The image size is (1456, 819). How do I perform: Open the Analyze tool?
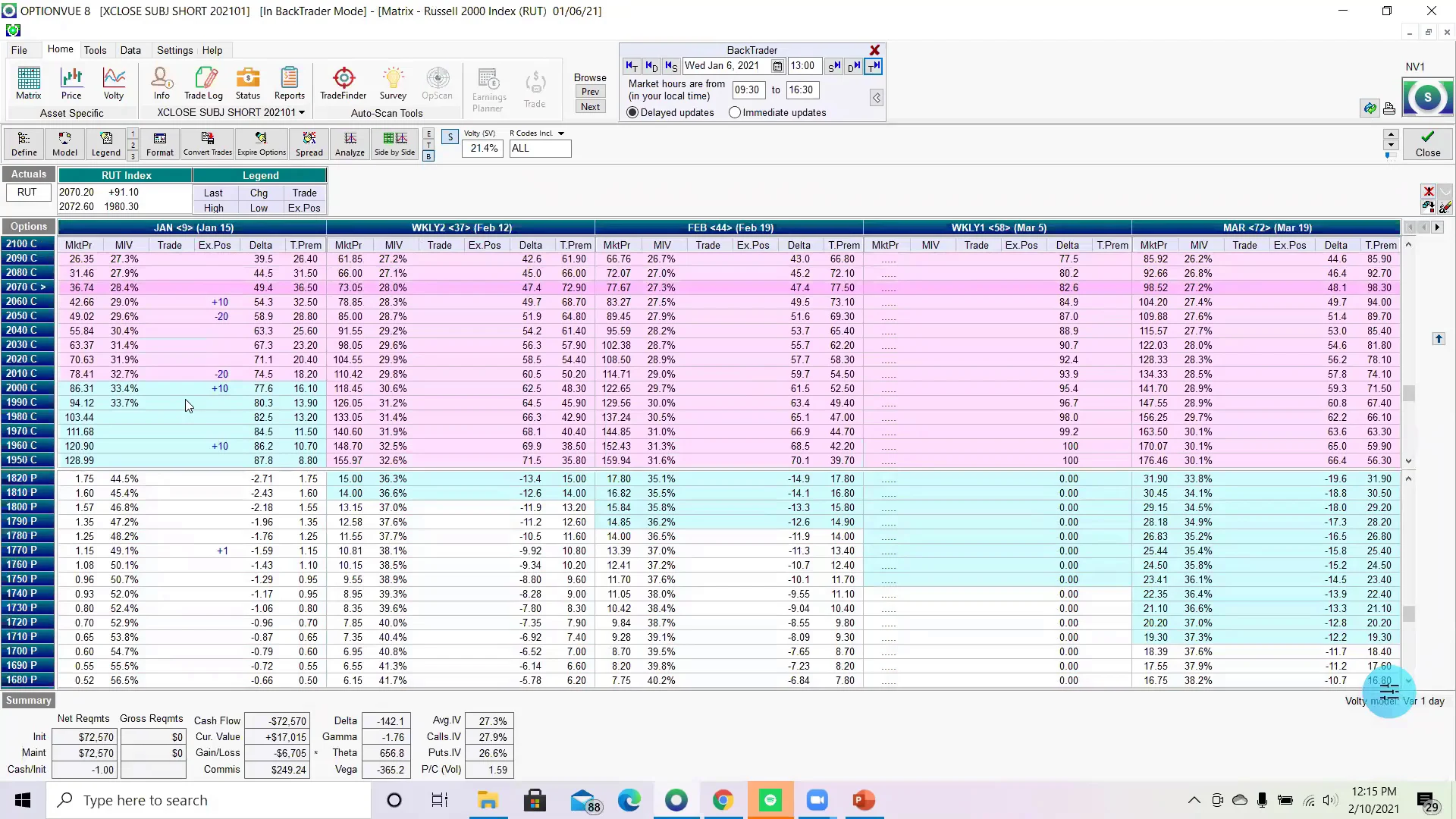(350, 143)
